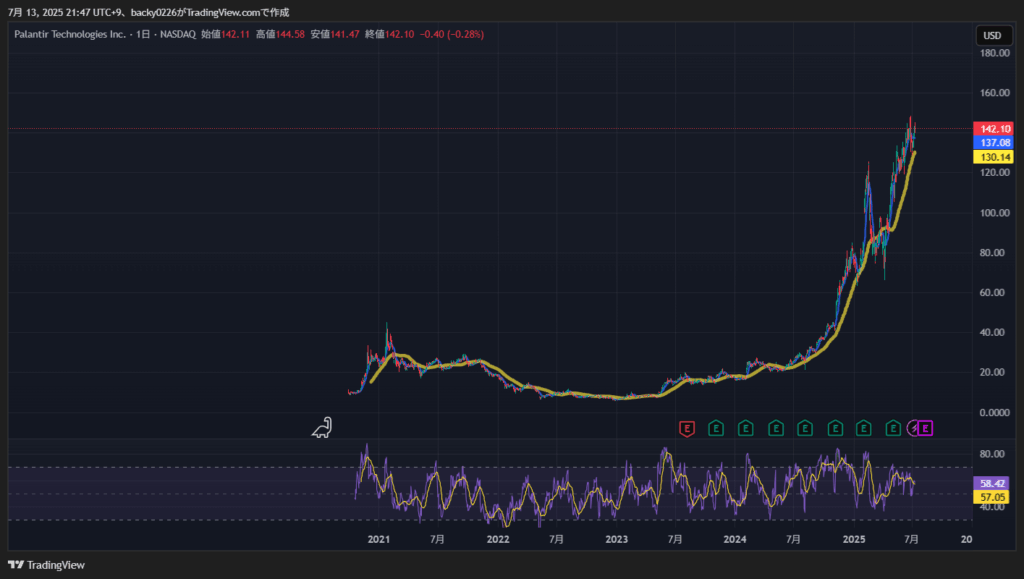Click the 120.00 price axis label

click(995, 172)
